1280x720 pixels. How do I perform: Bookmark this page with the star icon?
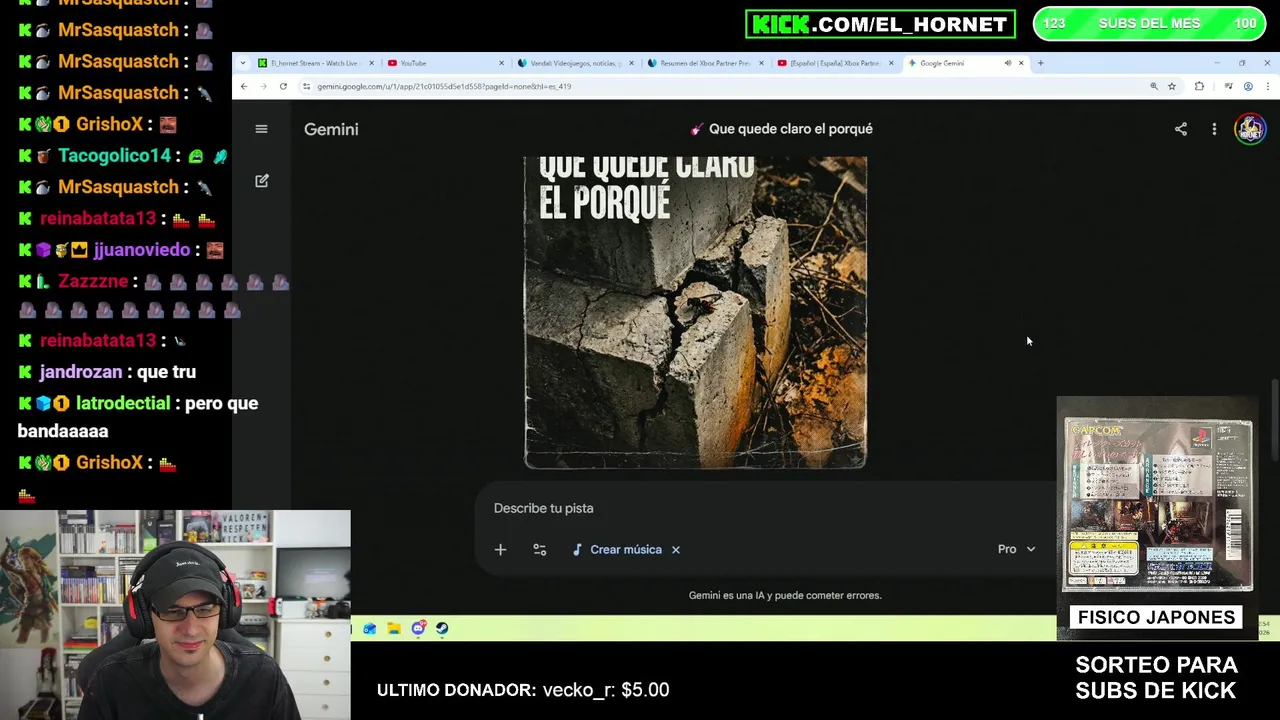click(x=1172, y=86)
